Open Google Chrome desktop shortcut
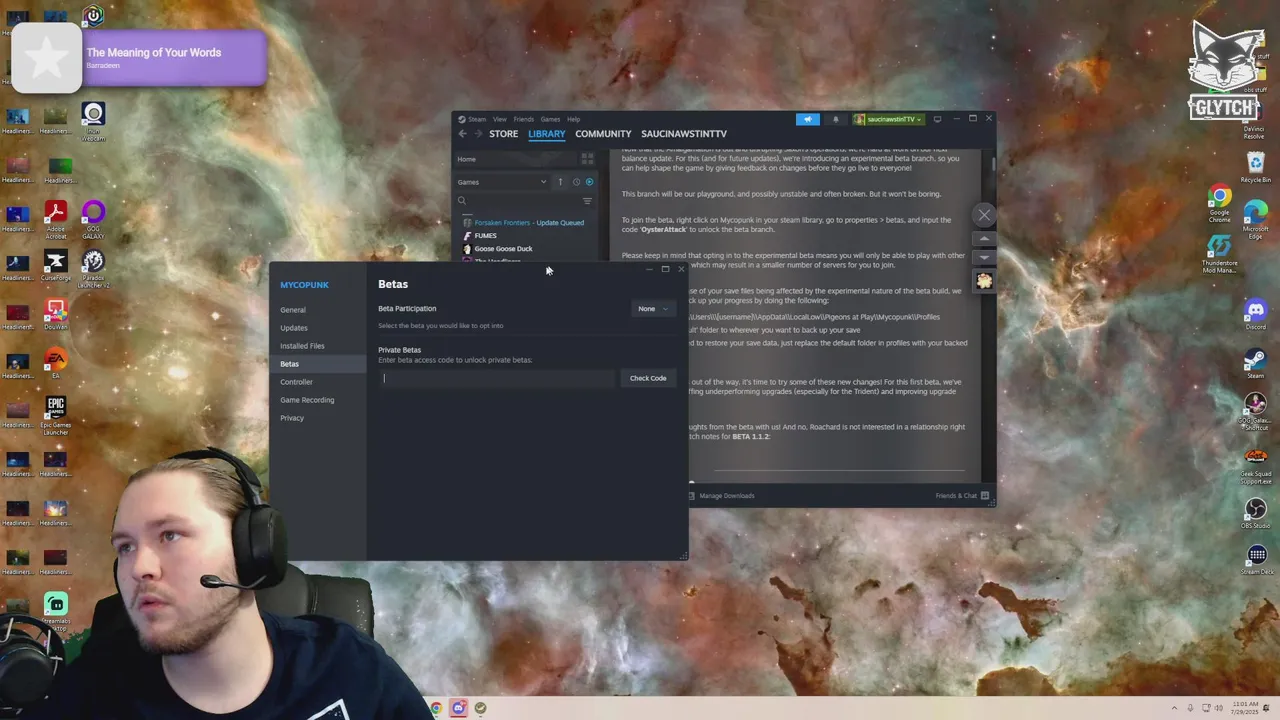This screenshot has width=1280, height=720. click(1219, 203)
